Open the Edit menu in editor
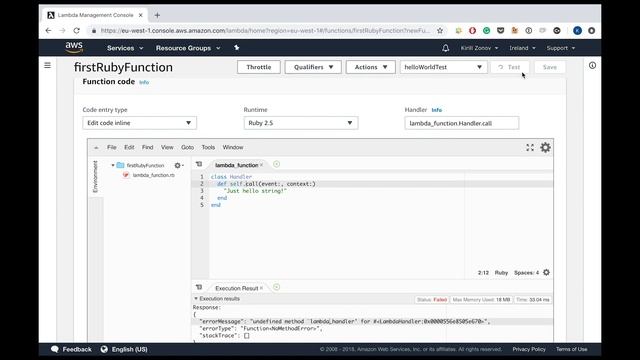Image resolution: width=640 pixels, height=360 pixels. 129,147
